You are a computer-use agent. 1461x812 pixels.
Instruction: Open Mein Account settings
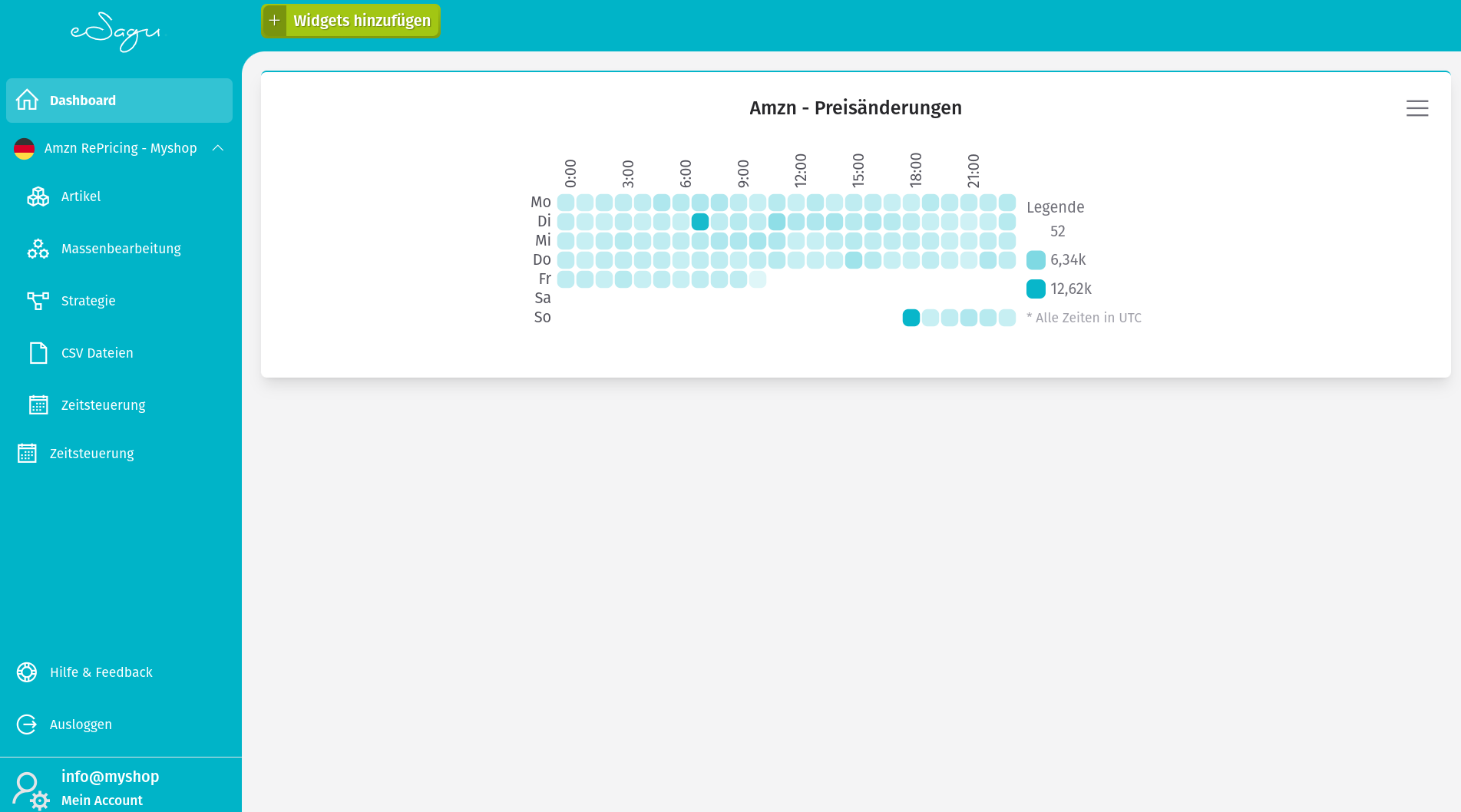point(102,800)
